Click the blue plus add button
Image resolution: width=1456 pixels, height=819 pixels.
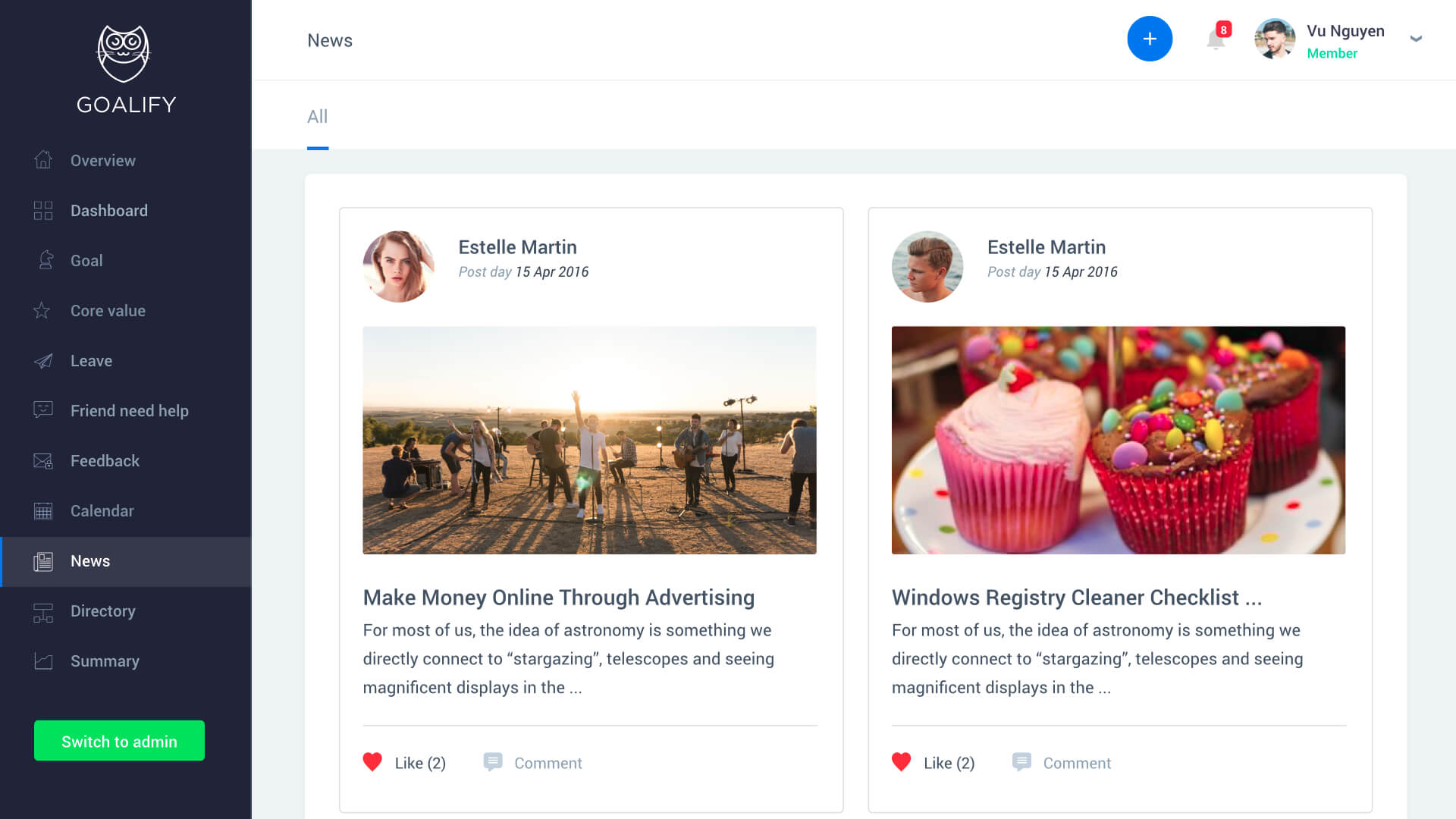coord(1150,39)
